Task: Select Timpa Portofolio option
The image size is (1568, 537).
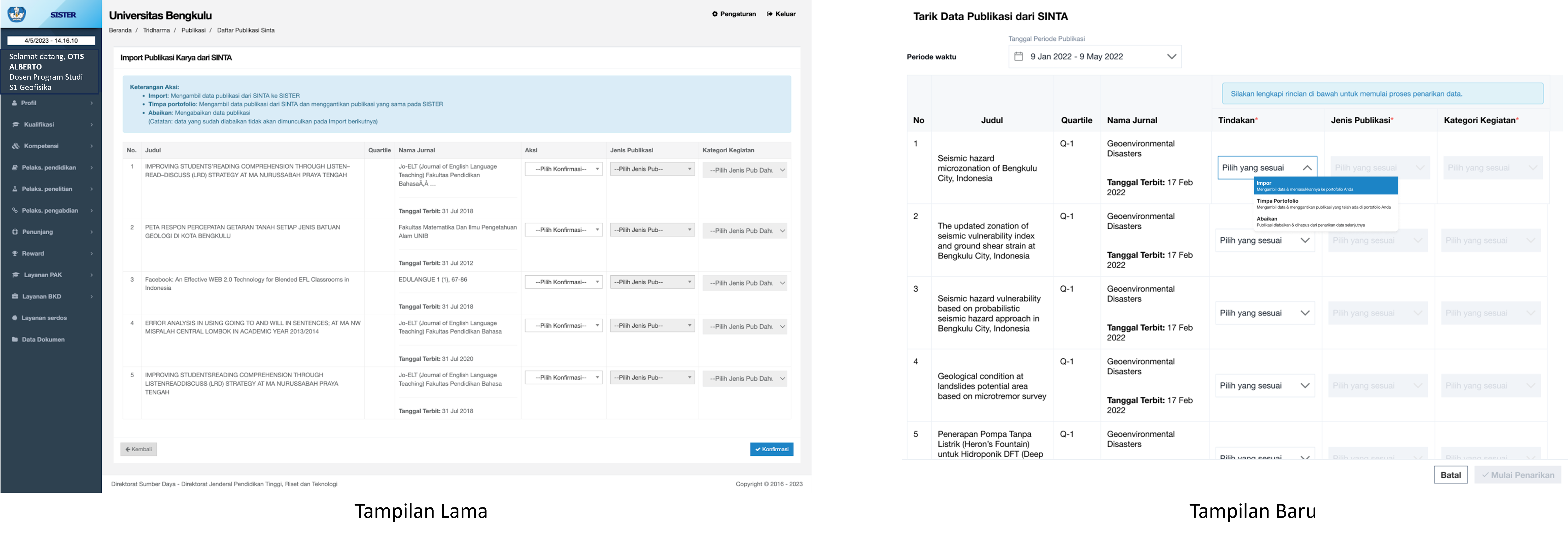Action: 1326,204
